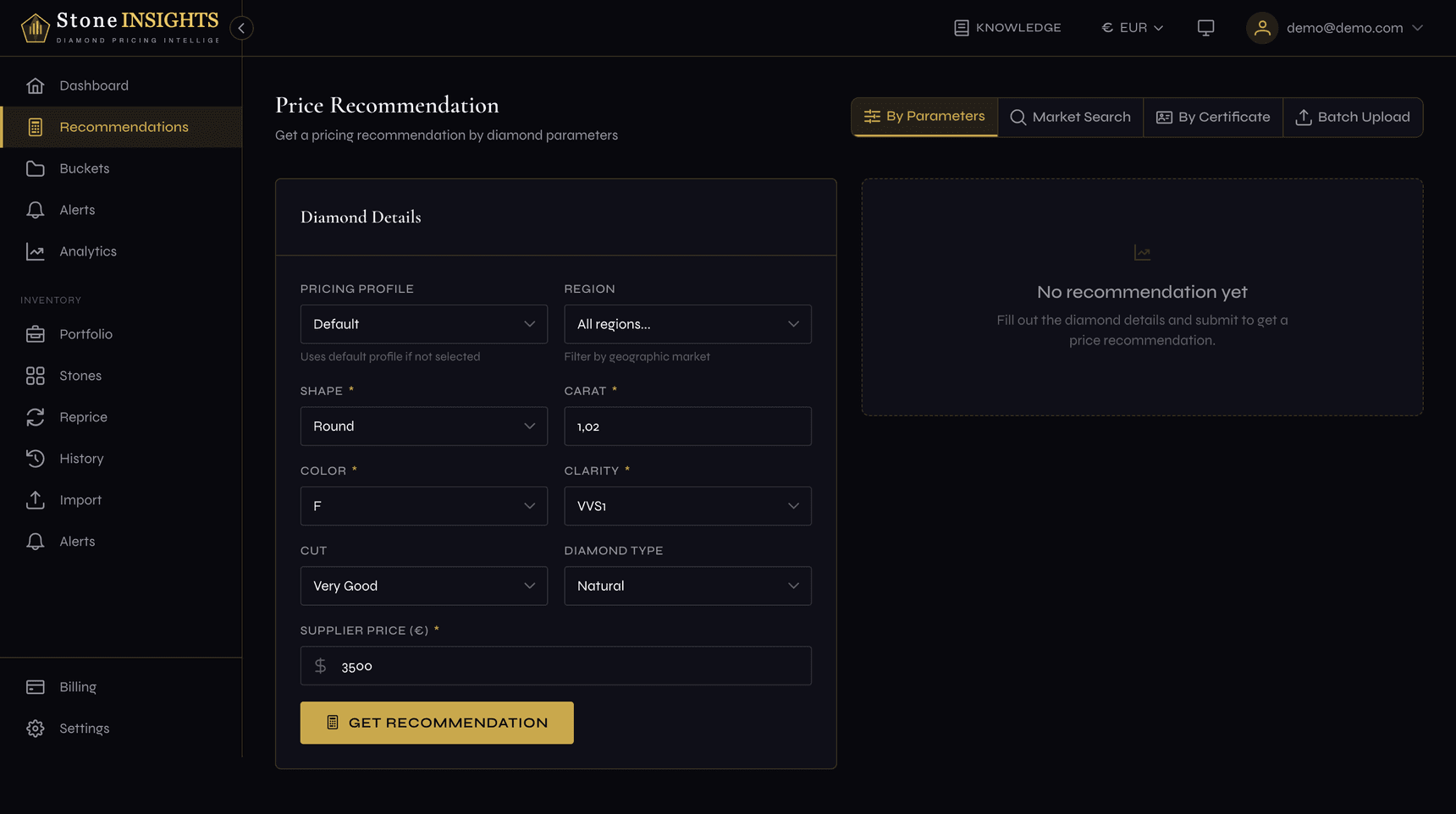Click into the Supplier Price input field
This screenshot has height=814, width=1456.
(x=567, y=666)
